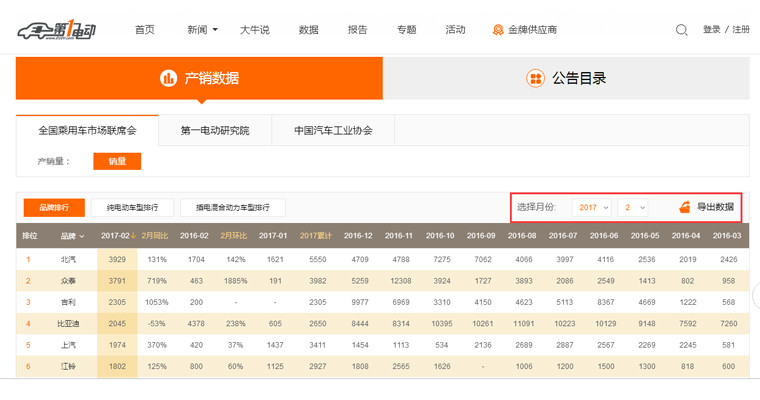Open the search magnifier icon
760x400 pixels.
click(681, 30)
